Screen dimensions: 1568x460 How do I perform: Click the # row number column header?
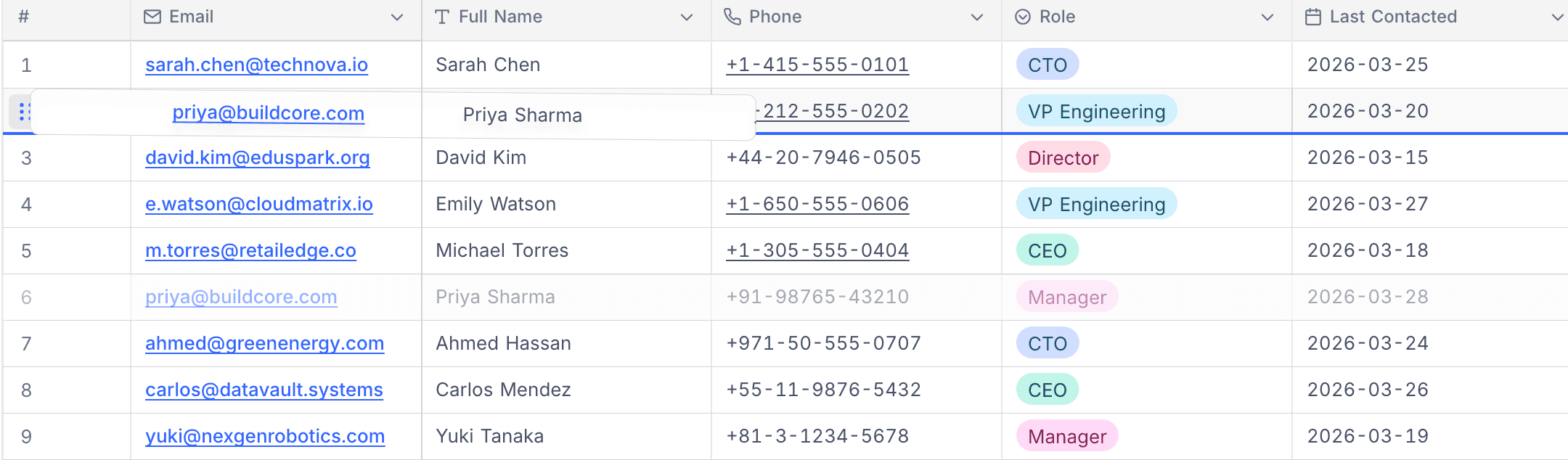(x=24, y=17)
